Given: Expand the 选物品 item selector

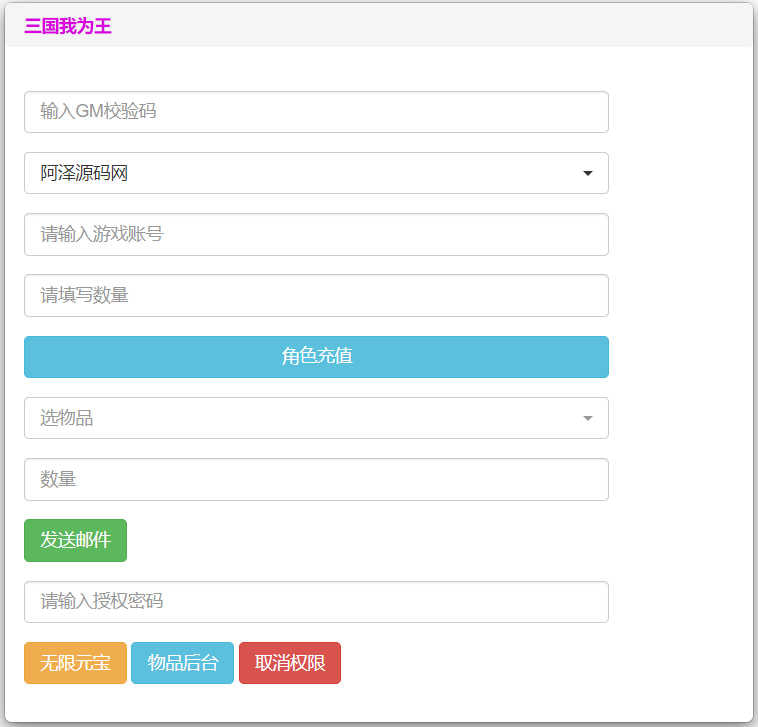Looking at the screenshot, I should (x=316, y=418).
